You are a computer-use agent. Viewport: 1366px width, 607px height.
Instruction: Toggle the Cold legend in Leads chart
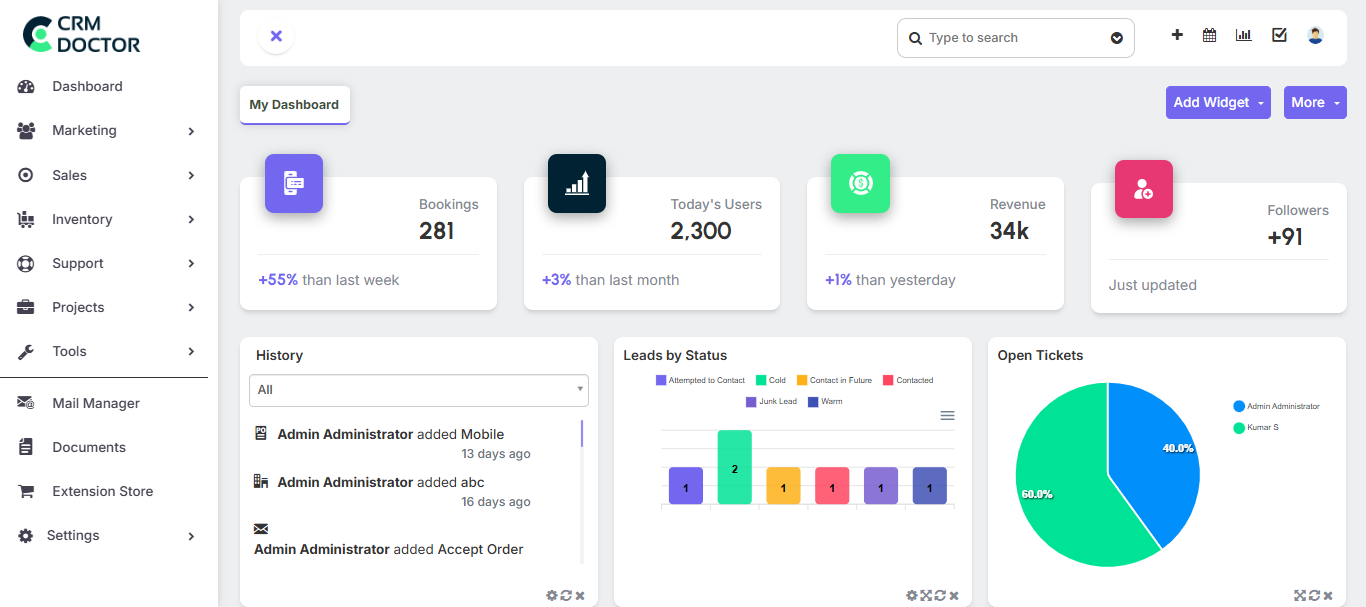pyautogui.click(x=770, y=380)
